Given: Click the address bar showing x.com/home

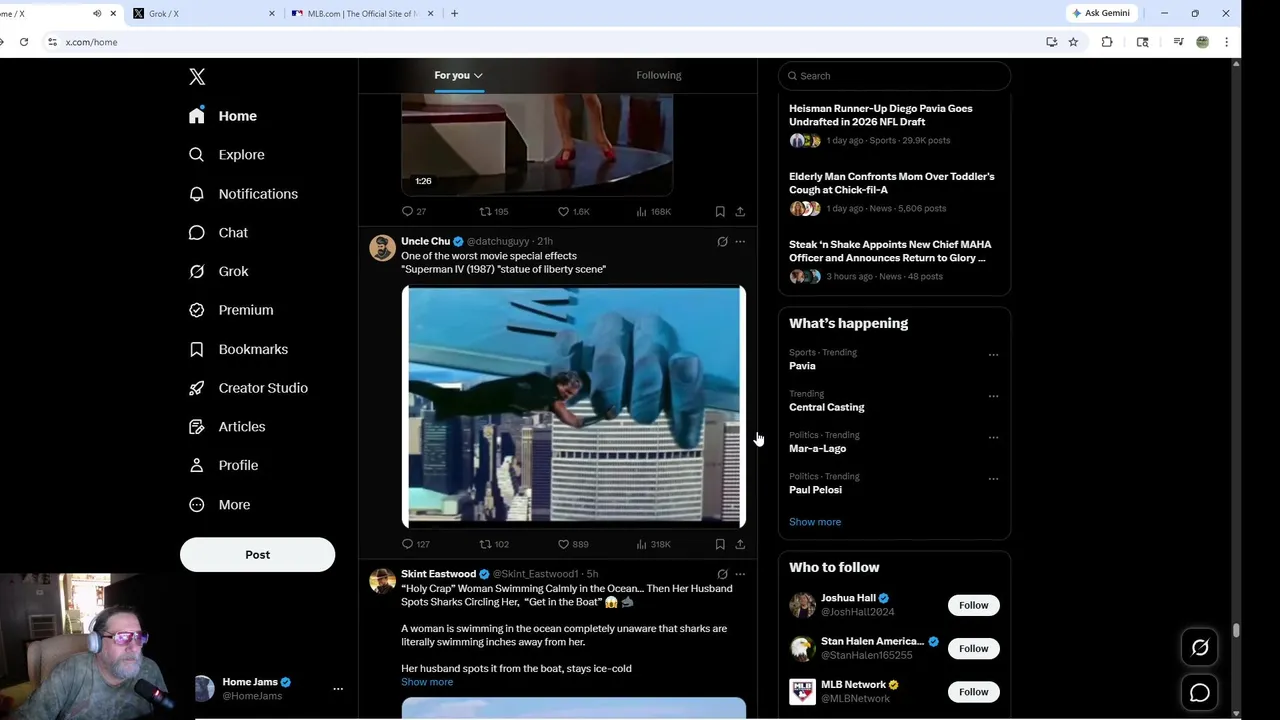Looking at the screenshot, I should point(540,42).
